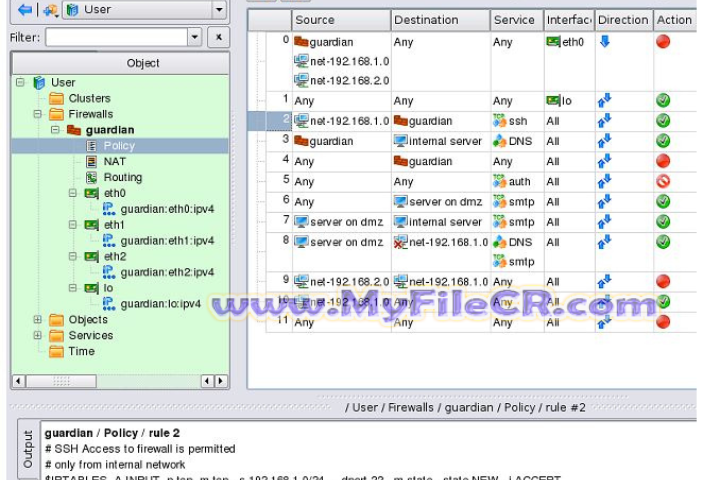Image resolution: width=720 pixels, height=480 pixels.
Task: Collapse the Firewalls folder
Action: pos(38,114)
